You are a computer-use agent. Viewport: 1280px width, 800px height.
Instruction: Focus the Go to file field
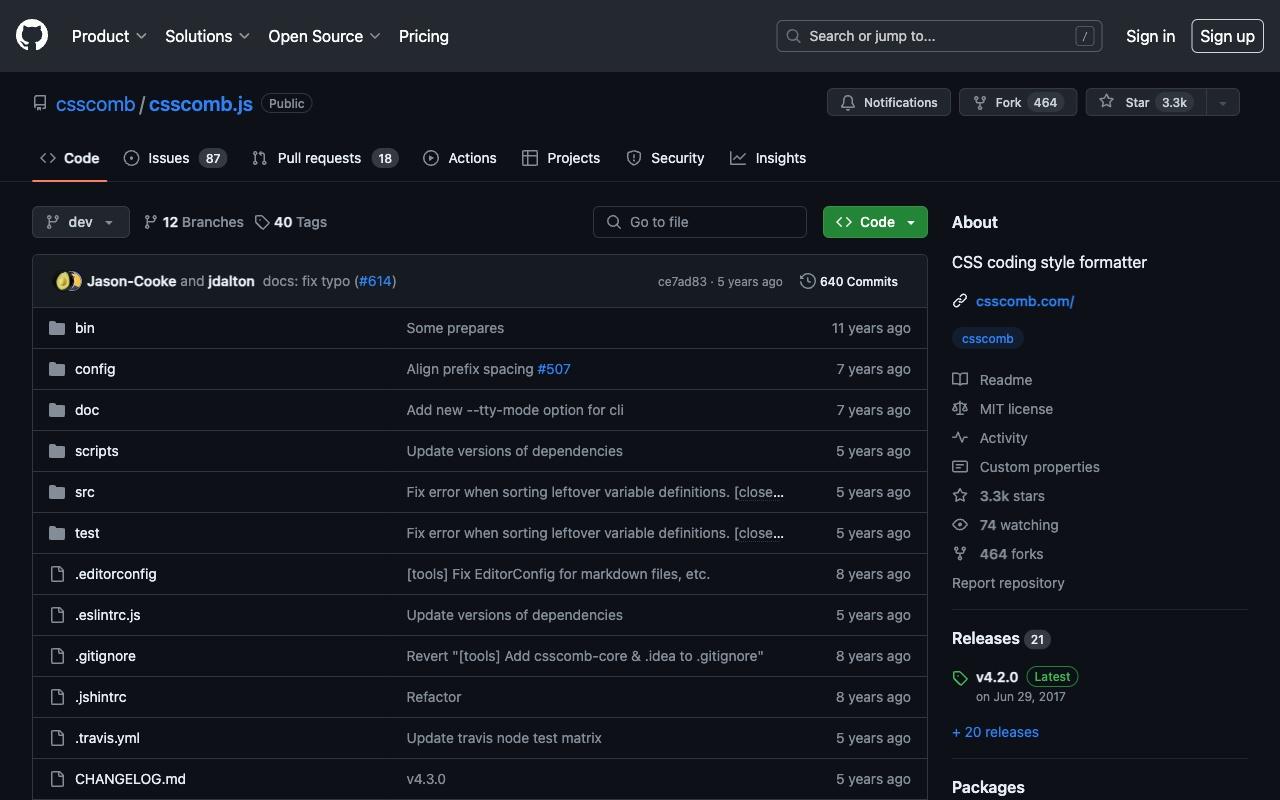click(700, 222)
